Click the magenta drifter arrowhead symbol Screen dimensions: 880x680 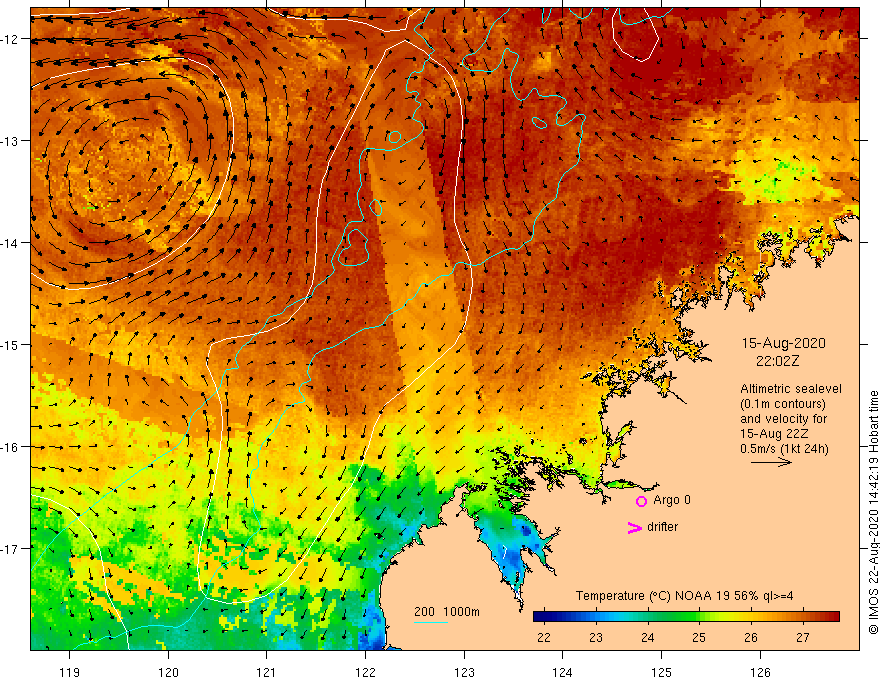635,527
